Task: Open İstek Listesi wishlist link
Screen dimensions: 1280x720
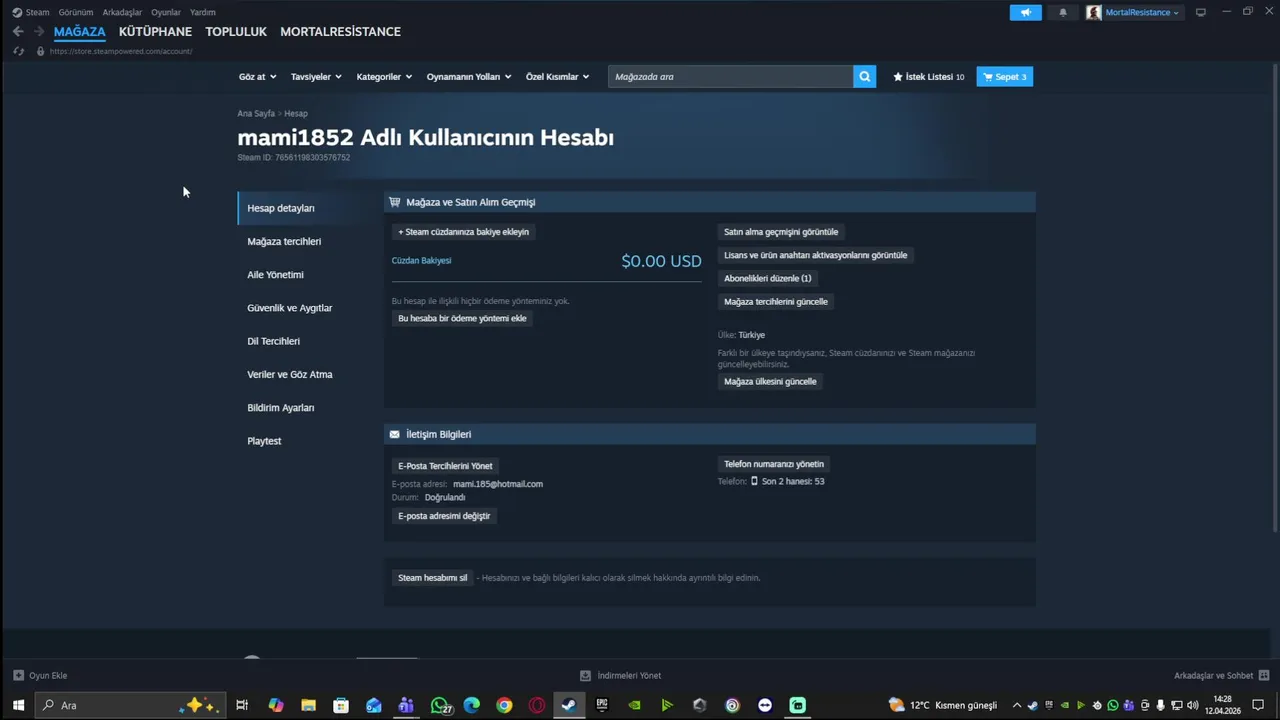Action: coord(929,76)
